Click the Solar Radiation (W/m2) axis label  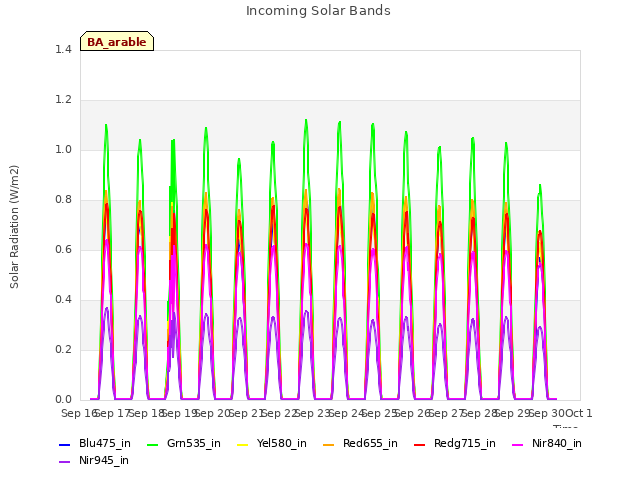[x=14, y=227]
